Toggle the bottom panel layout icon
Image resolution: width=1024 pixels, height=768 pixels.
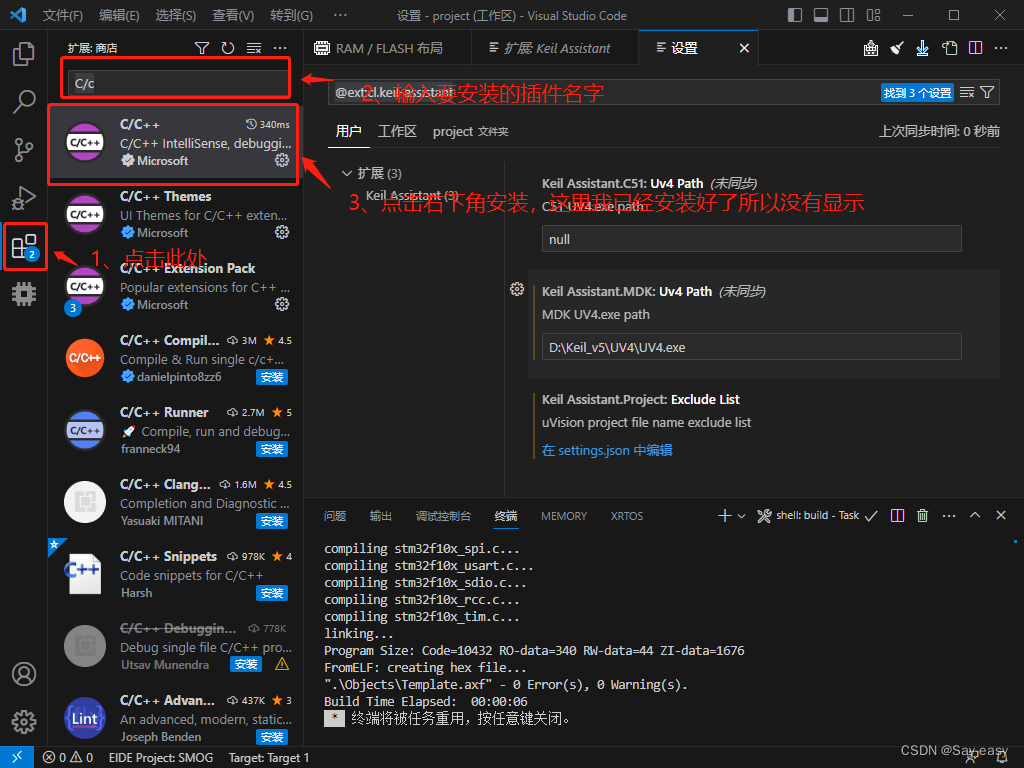click(x=821, y=15)
